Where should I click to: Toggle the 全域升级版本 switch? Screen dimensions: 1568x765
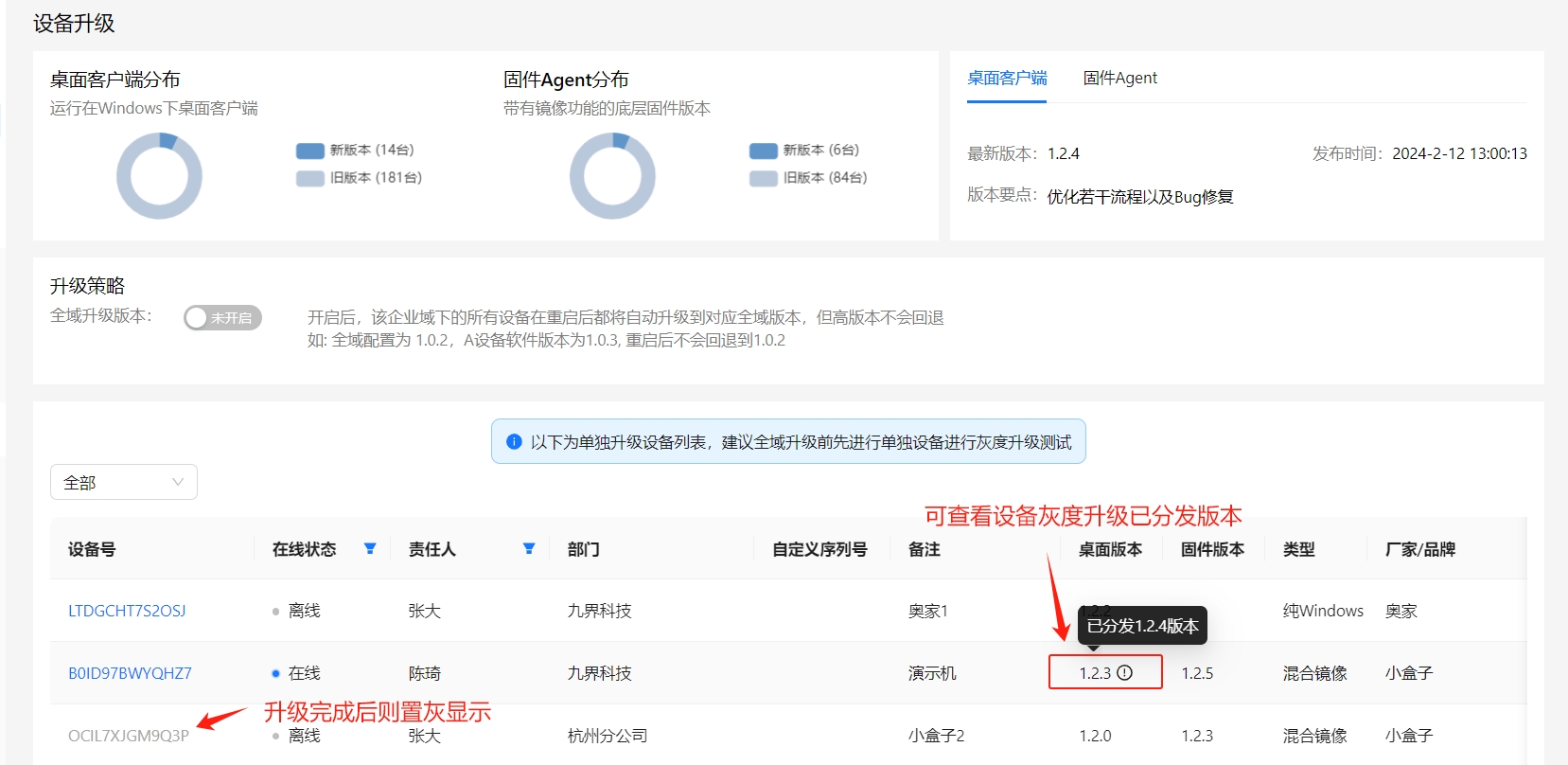222,317
